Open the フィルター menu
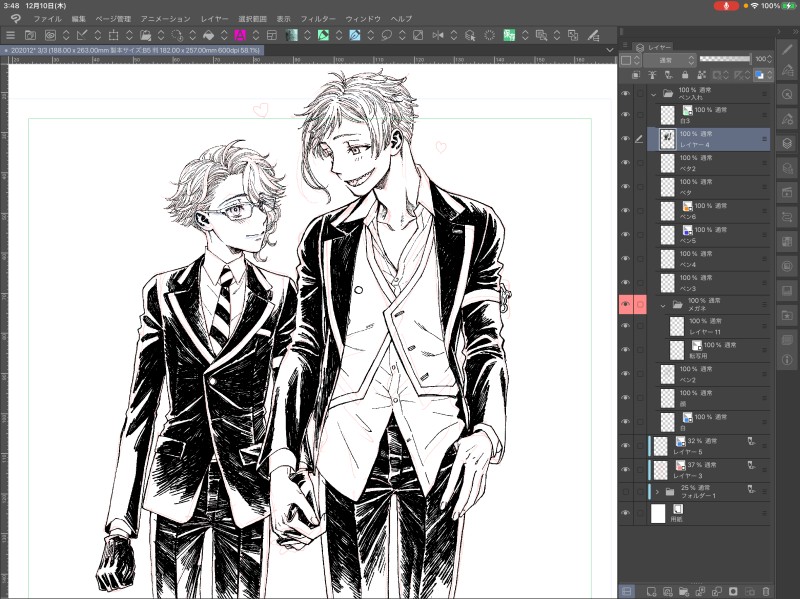This screenshot has width=800, height=599. pyautogui.click(x=318, y=19)
